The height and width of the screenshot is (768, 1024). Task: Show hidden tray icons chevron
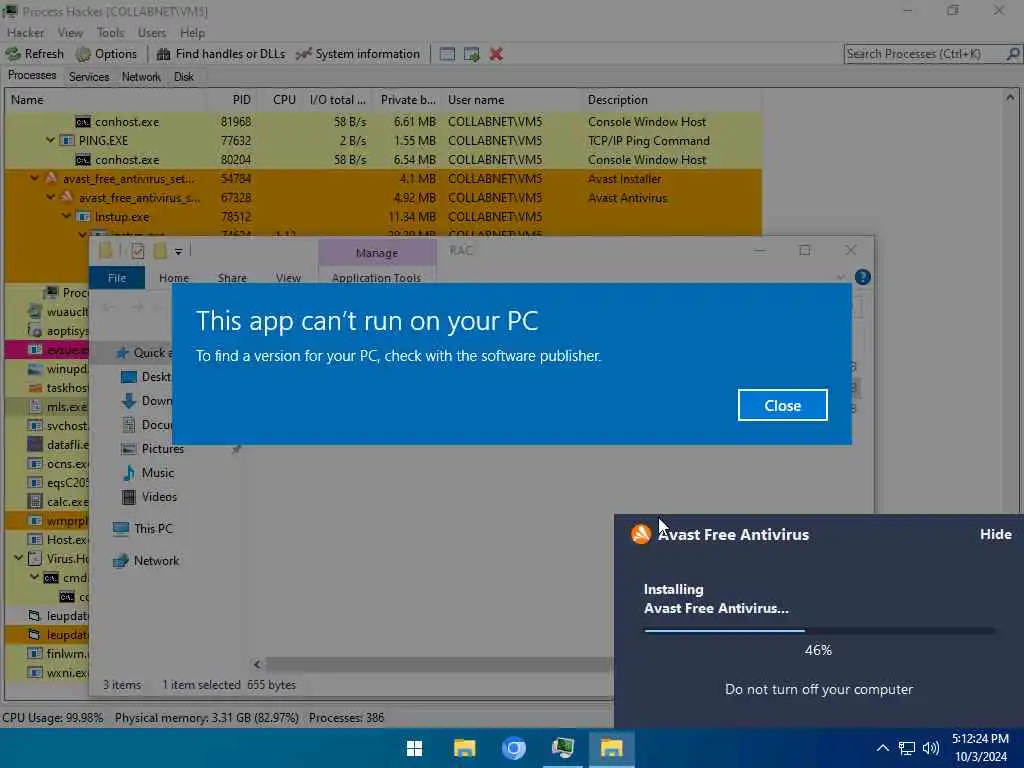pos(882,748)
